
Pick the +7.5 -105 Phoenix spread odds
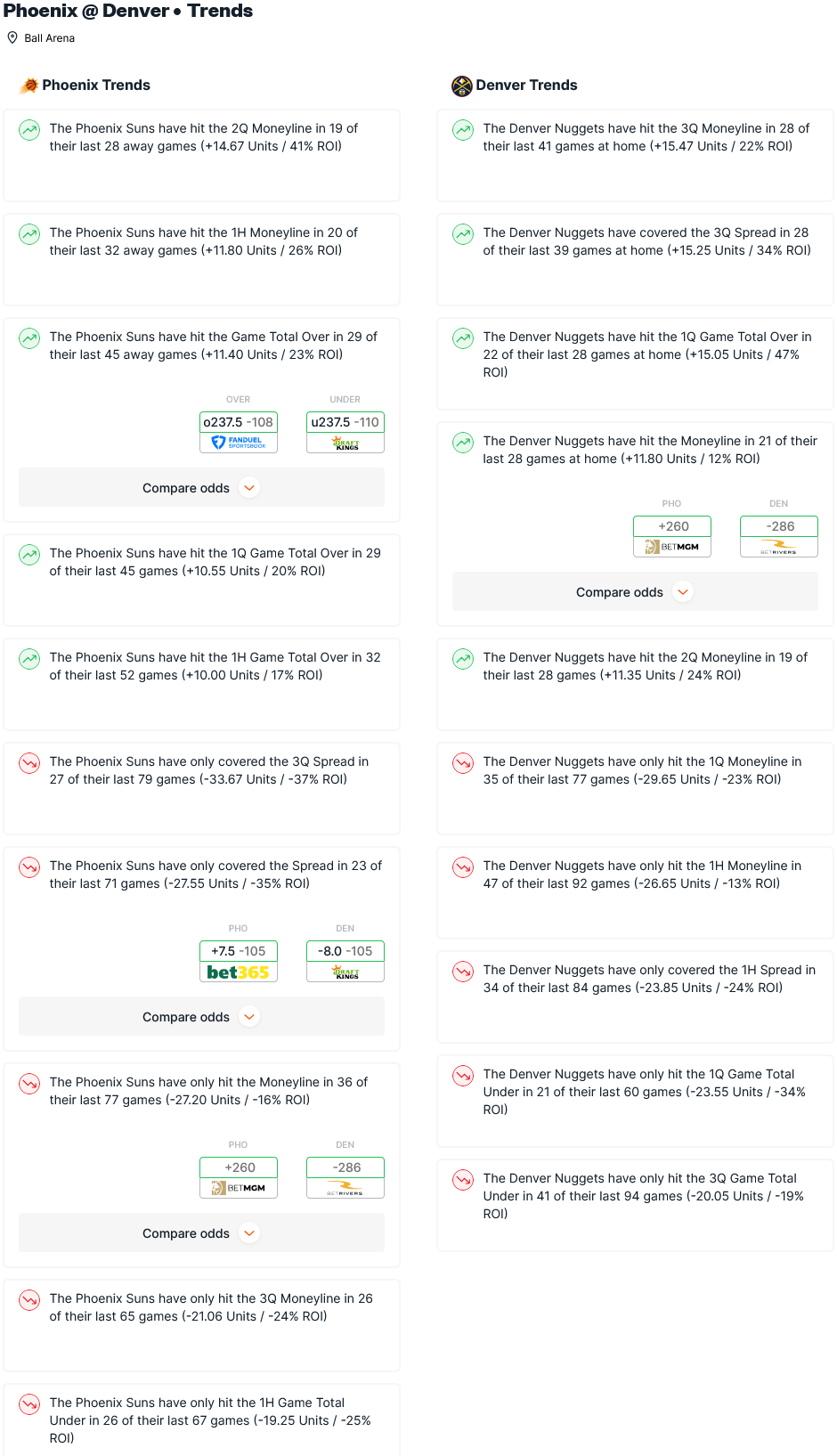click(239, 951)
